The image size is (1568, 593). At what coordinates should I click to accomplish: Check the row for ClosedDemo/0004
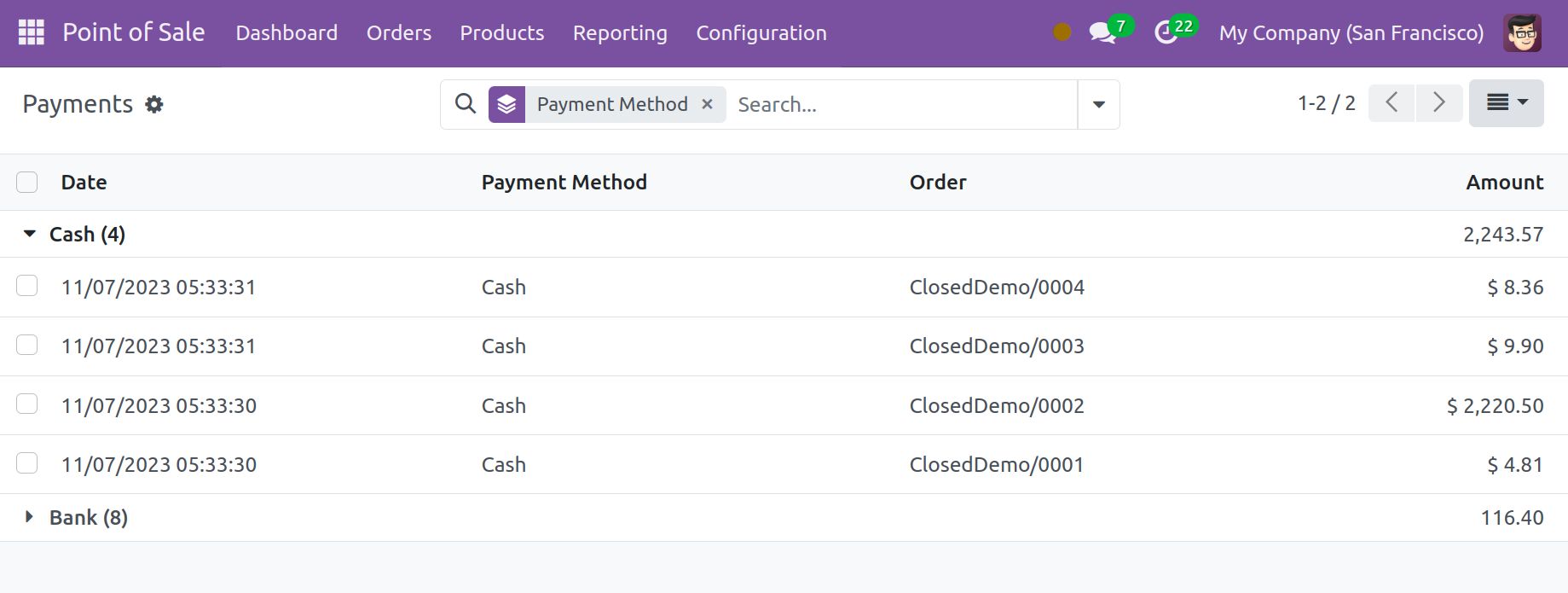[27, 286]
